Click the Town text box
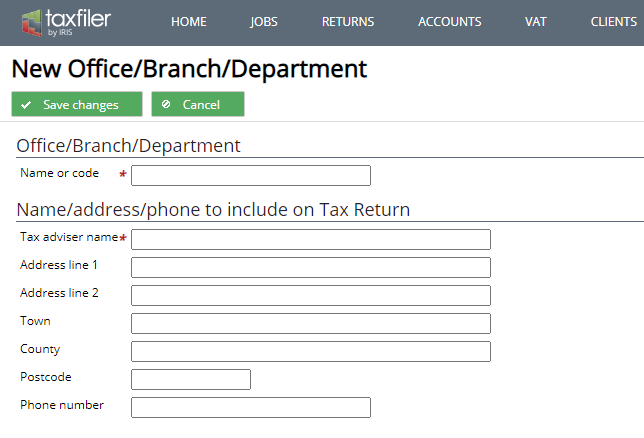This screenshot has width=644, height=438. tap(311, 323)
